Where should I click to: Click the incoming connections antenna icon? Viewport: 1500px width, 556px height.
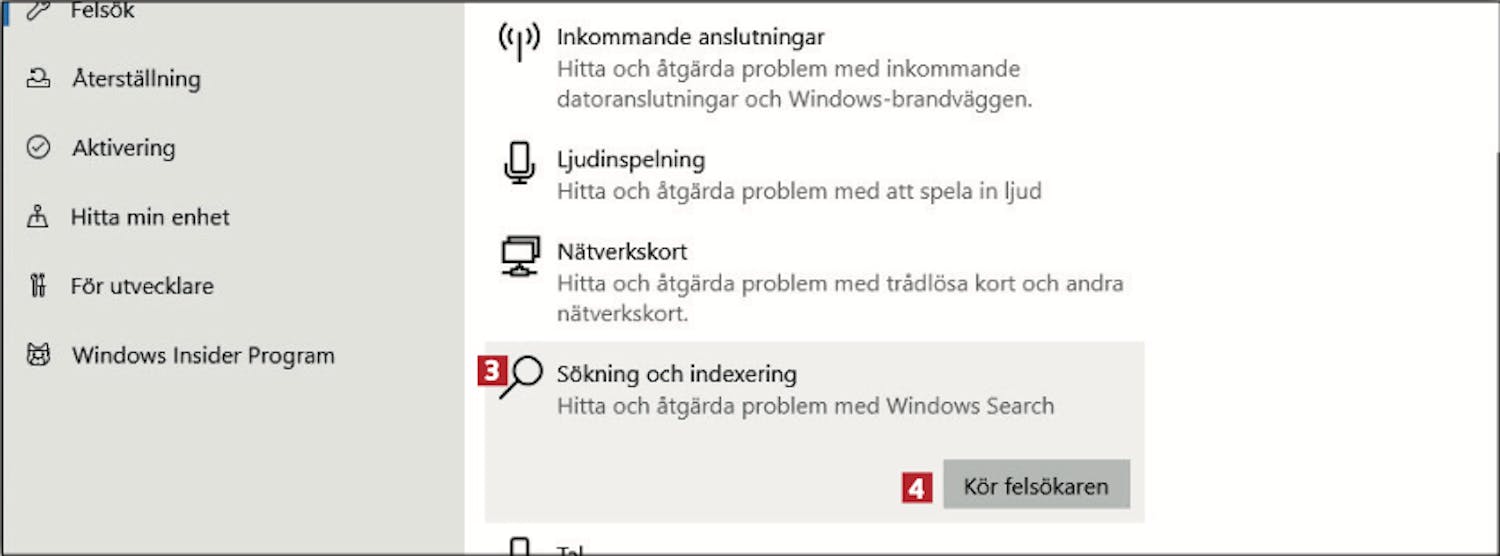coord(519,41)
